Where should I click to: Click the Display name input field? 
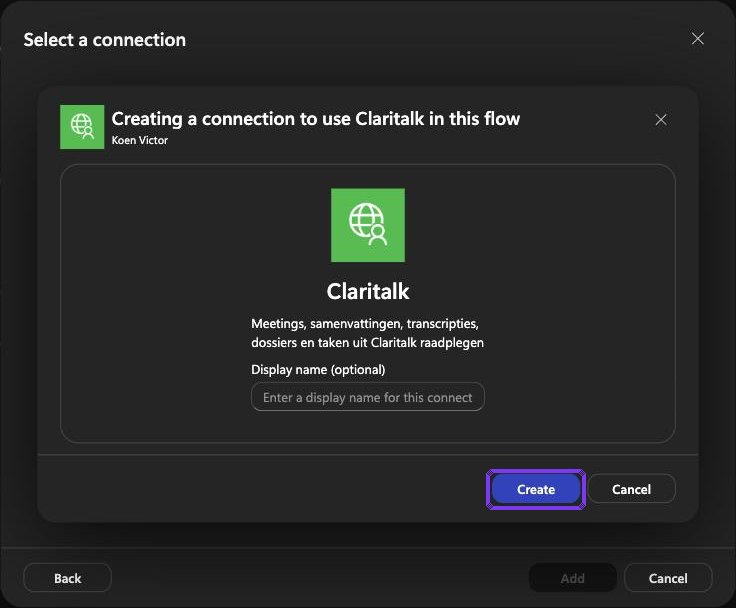[368, 397]
